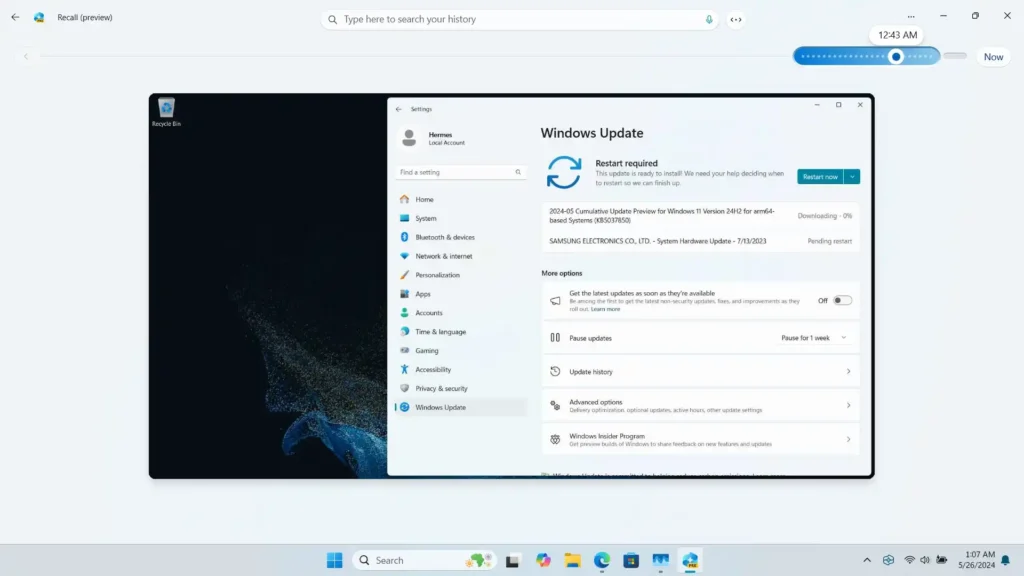Expand Update history chevron
This screenshot has height=576, width=1024.
click(x=848, y=372)
